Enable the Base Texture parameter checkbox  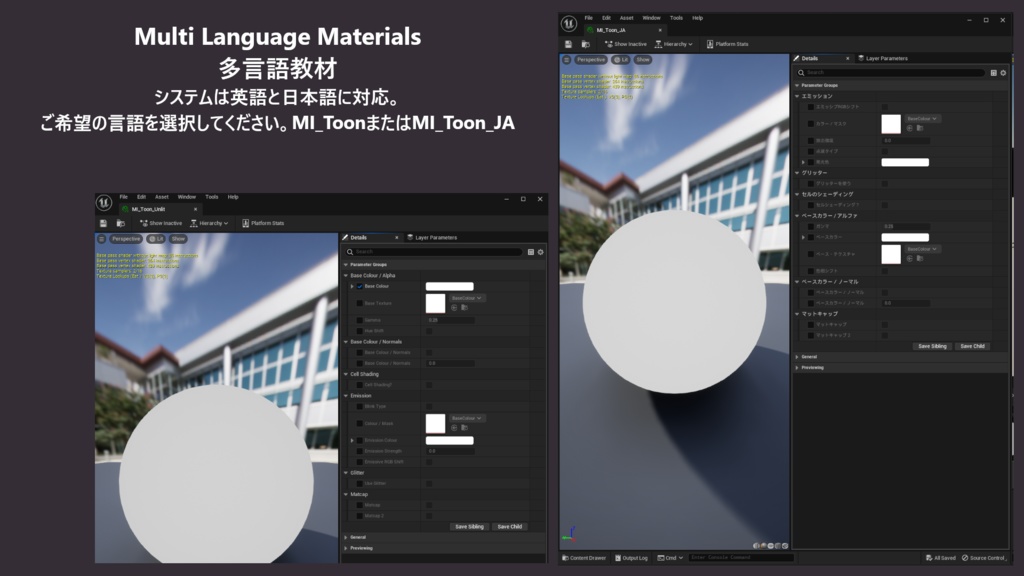coord(360,304)
